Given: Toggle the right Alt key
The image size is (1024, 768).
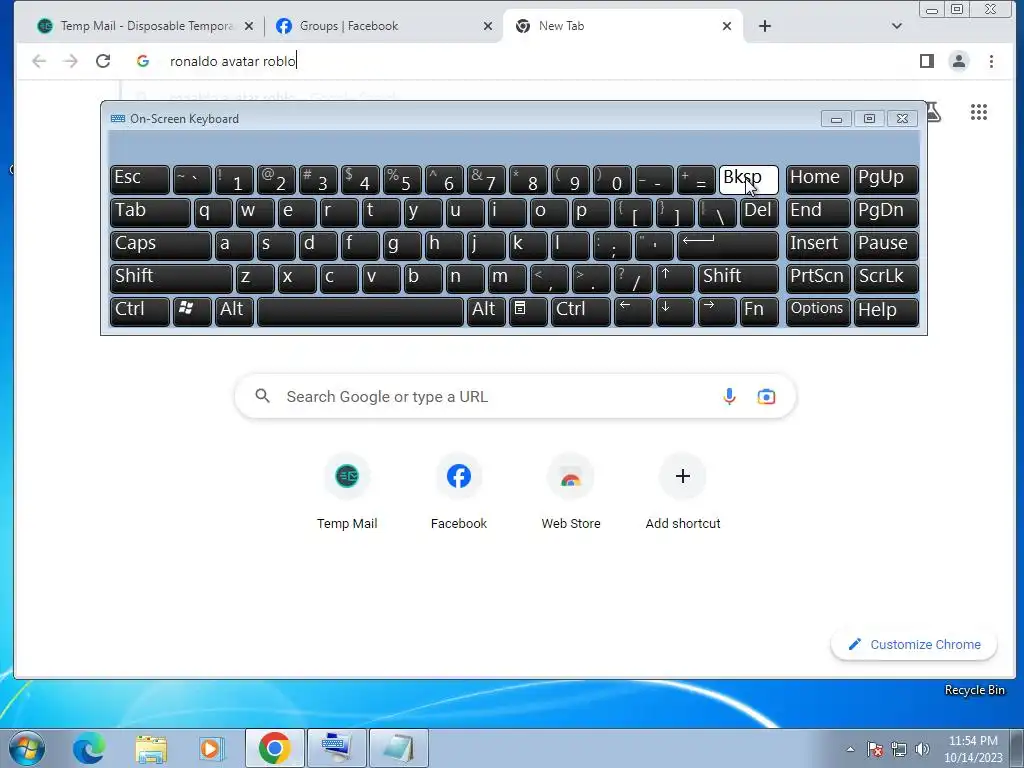Looking at the screenshot, I should point(486,312).
